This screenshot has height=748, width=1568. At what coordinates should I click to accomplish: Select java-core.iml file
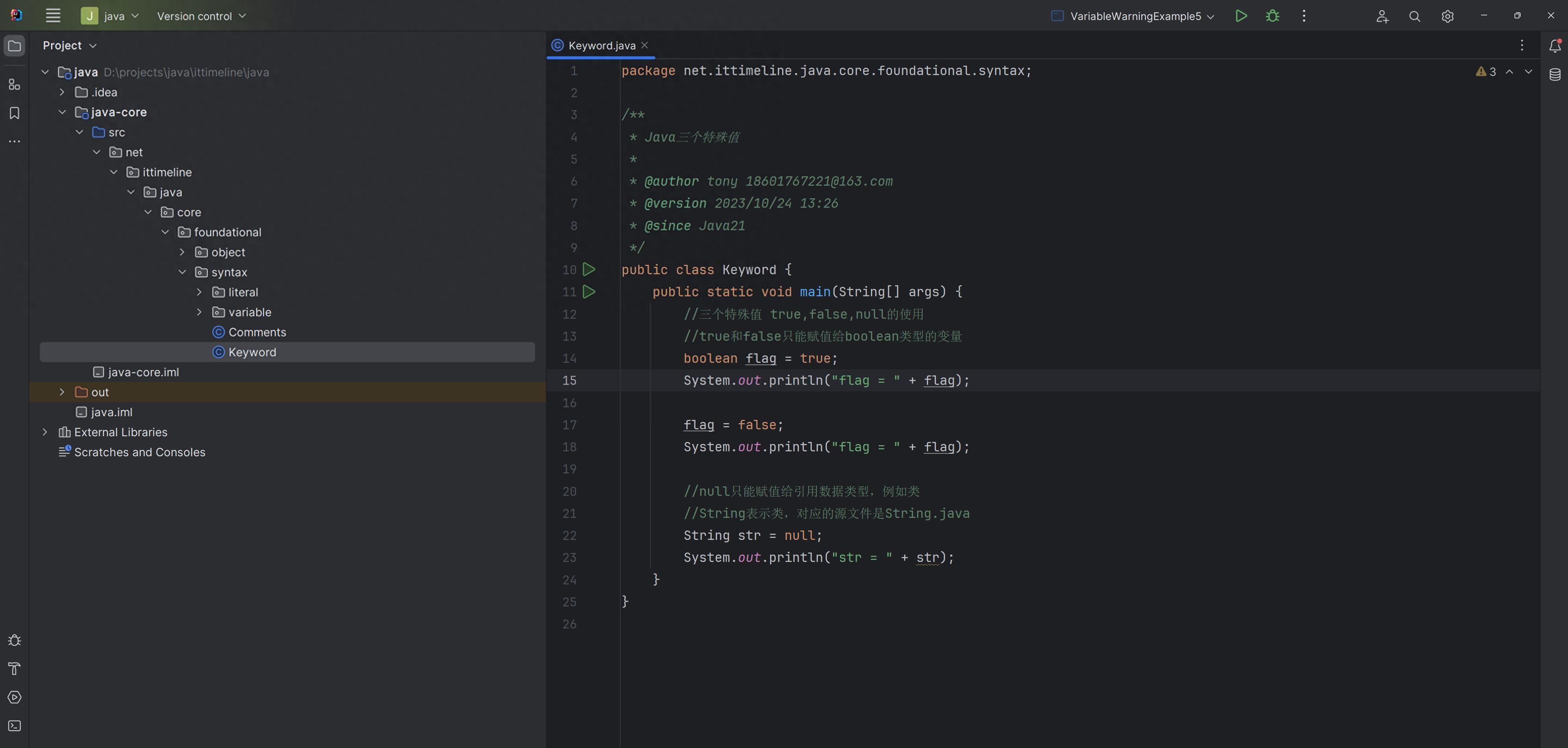(x=136, y=372)
